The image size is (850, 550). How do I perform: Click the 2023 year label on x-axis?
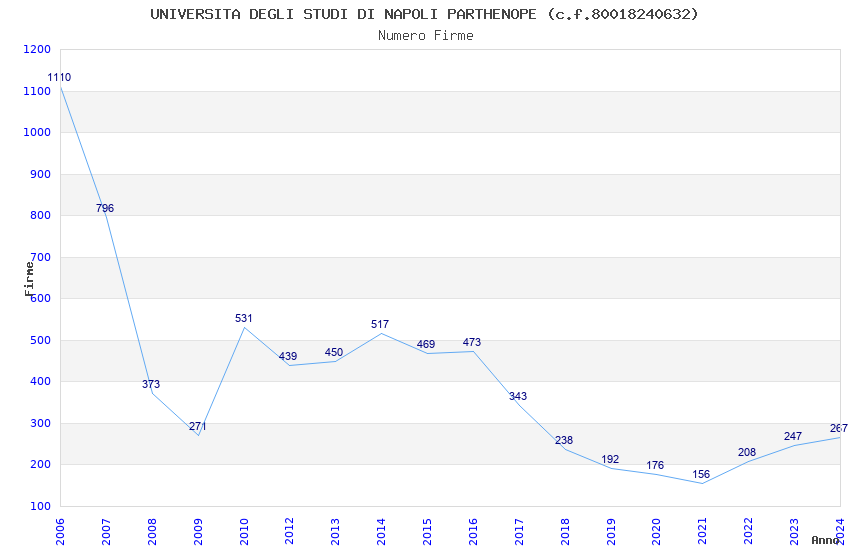click(794, 531)
